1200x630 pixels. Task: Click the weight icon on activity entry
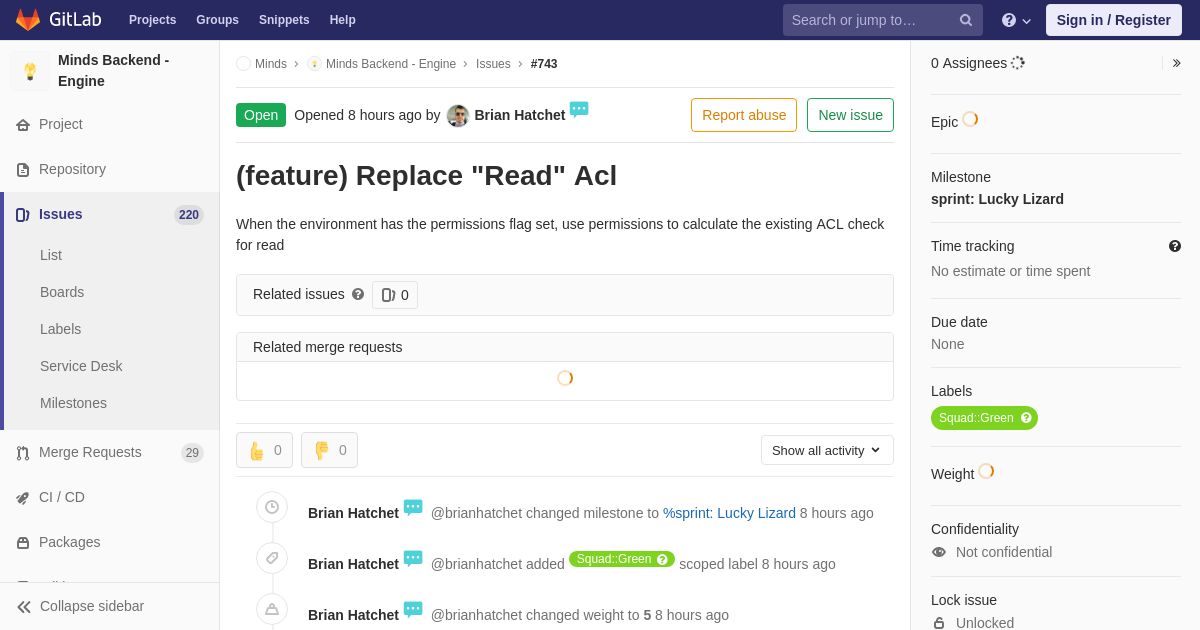pyautogui.click(x=272, y=609)
